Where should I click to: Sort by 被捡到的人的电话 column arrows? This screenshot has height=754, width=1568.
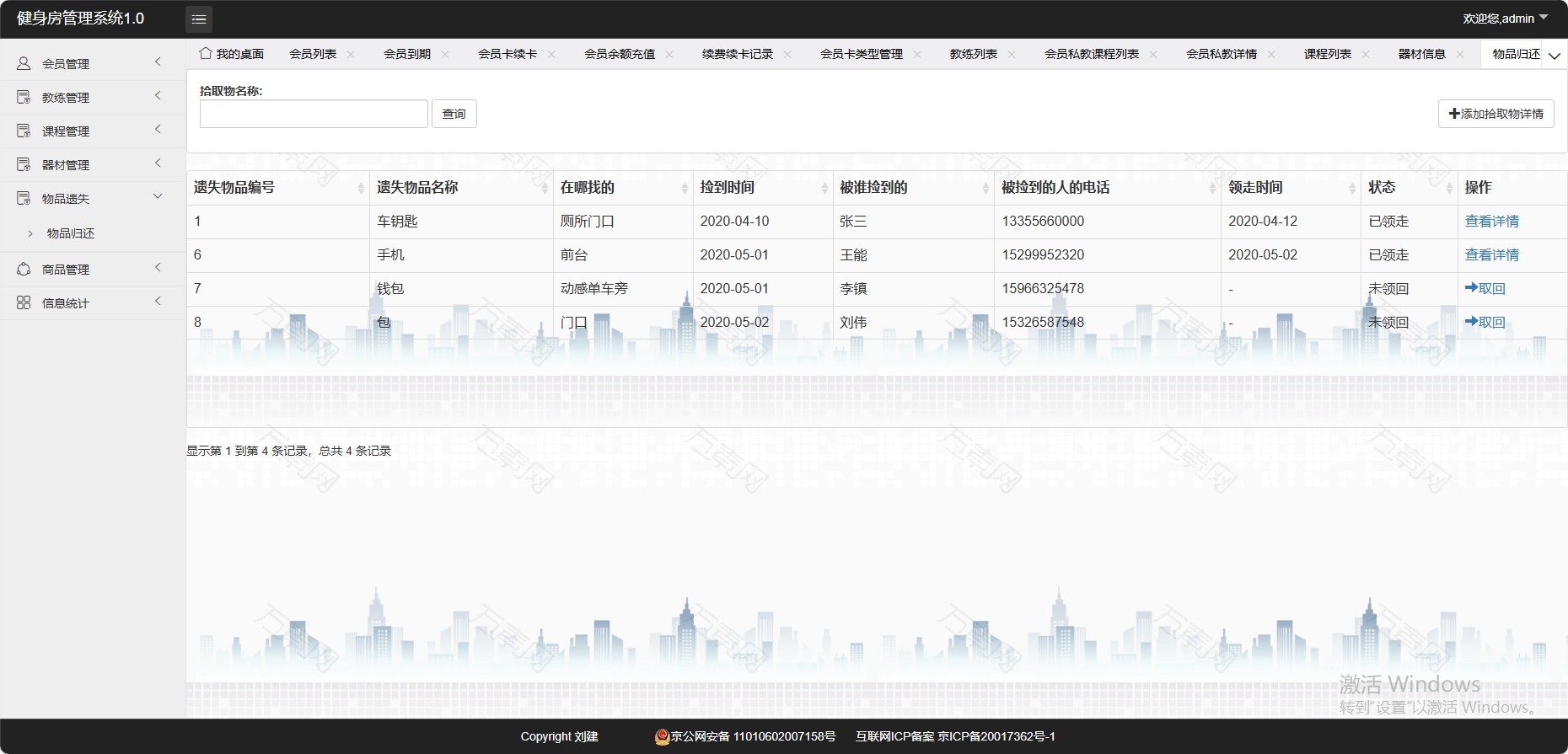(1212, 188)
